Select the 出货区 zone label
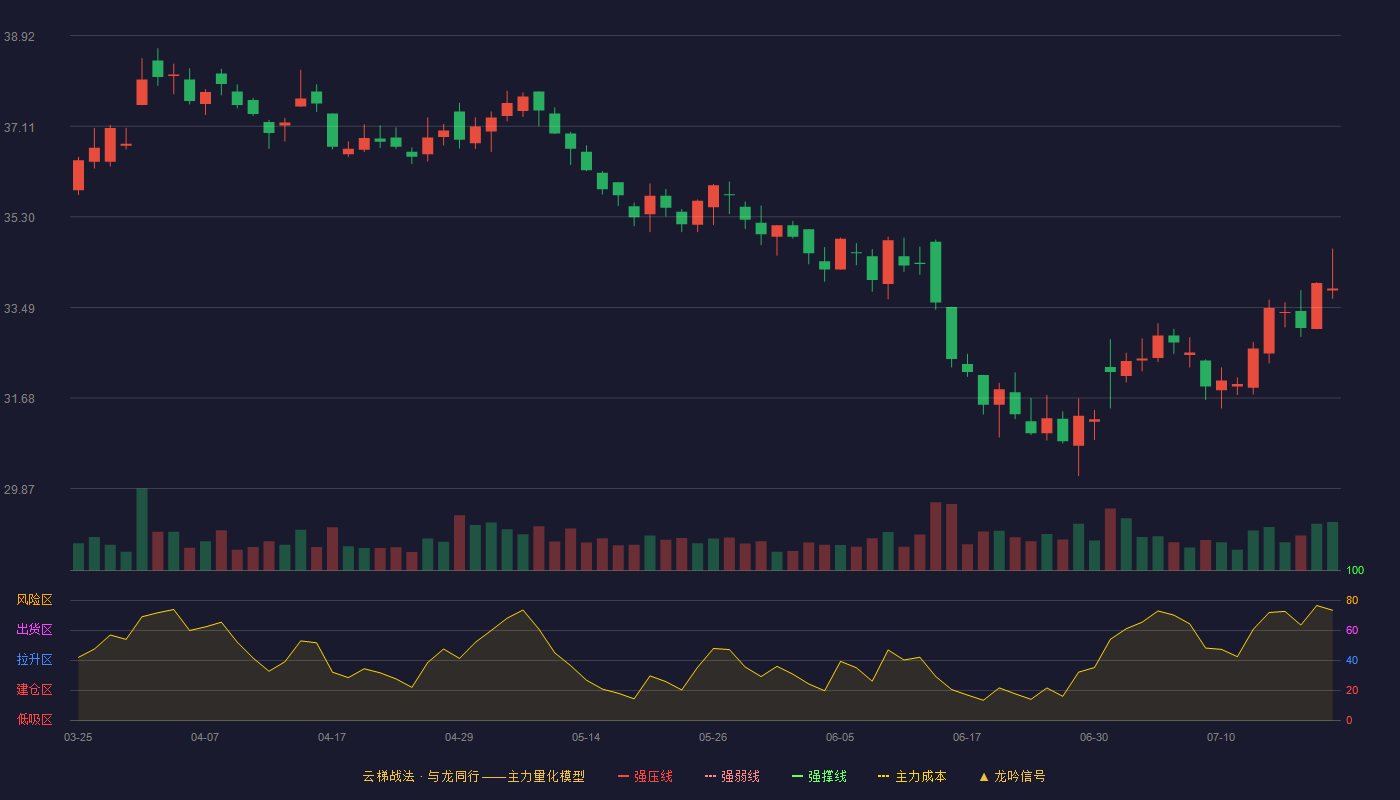Viewport: 1400px width, 800px height. point(34,630)
